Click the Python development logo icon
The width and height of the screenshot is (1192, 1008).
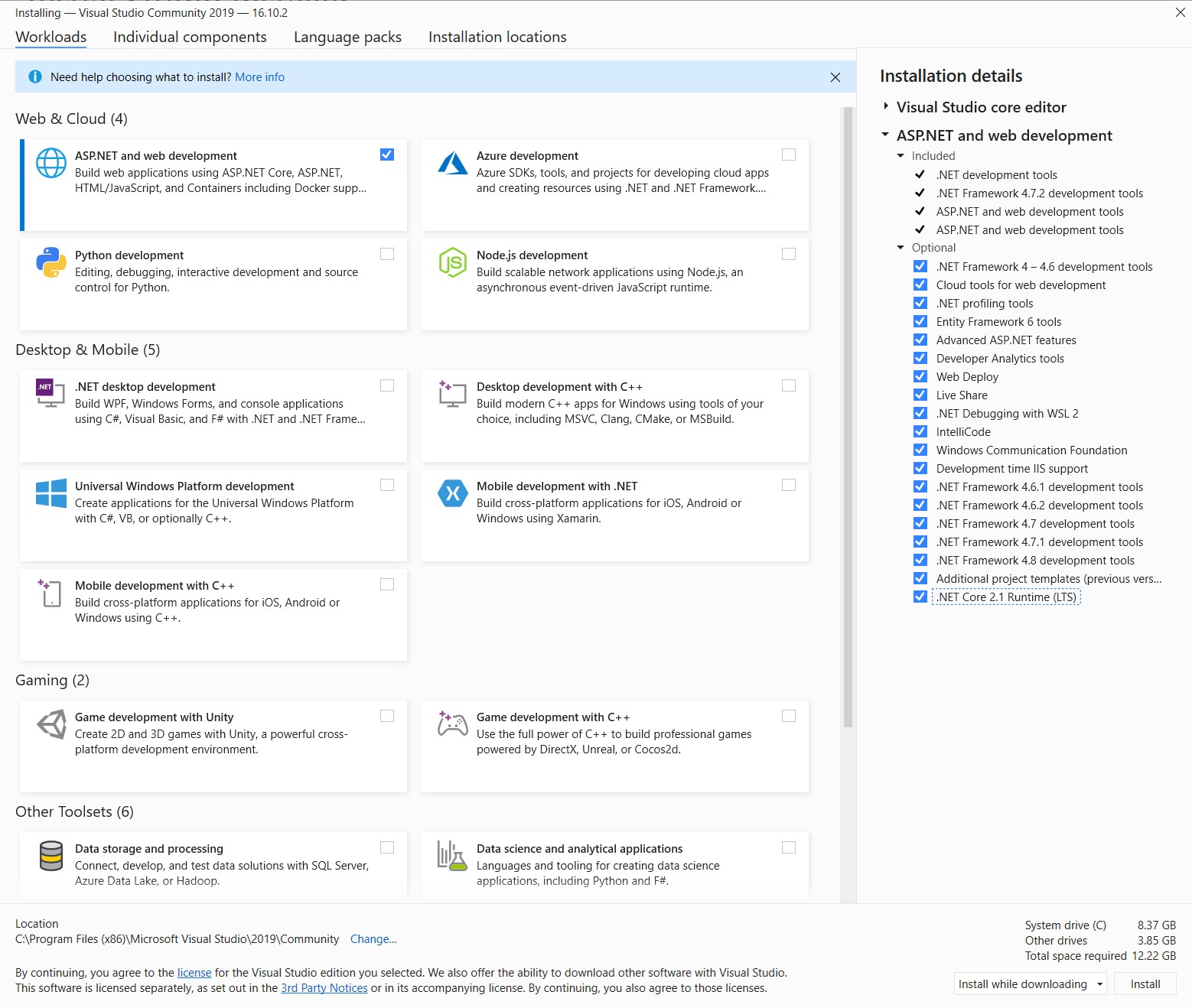[51, 262]
